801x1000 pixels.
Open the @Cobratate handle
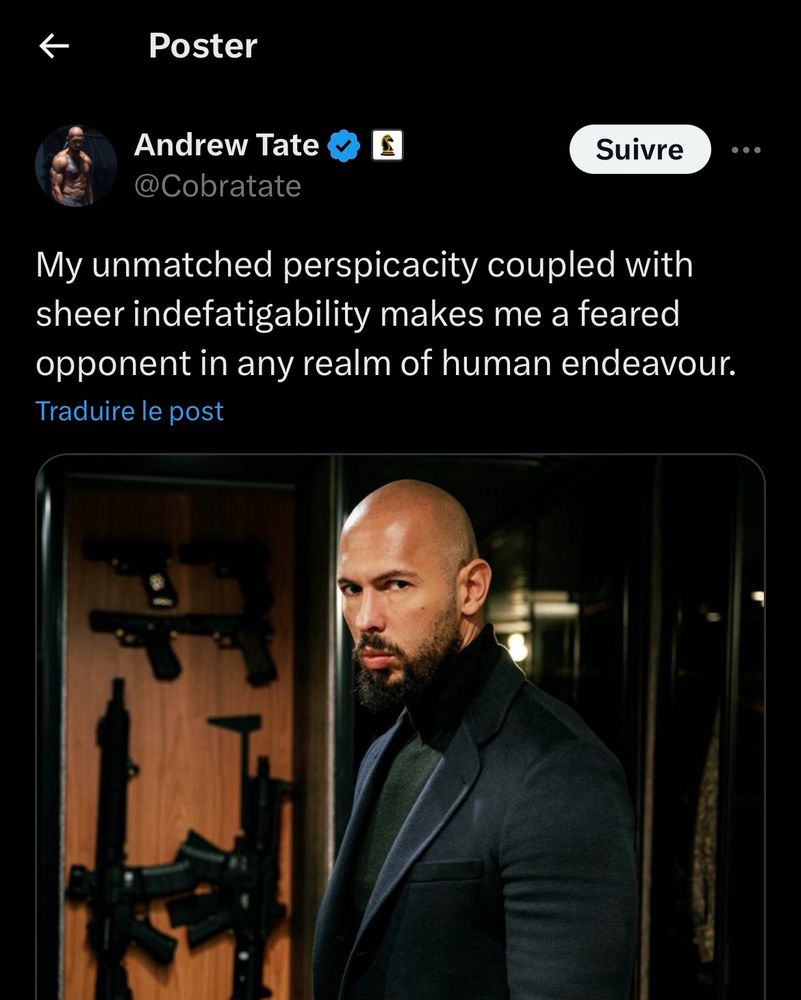pyautogui.click(x=217, y=186)
